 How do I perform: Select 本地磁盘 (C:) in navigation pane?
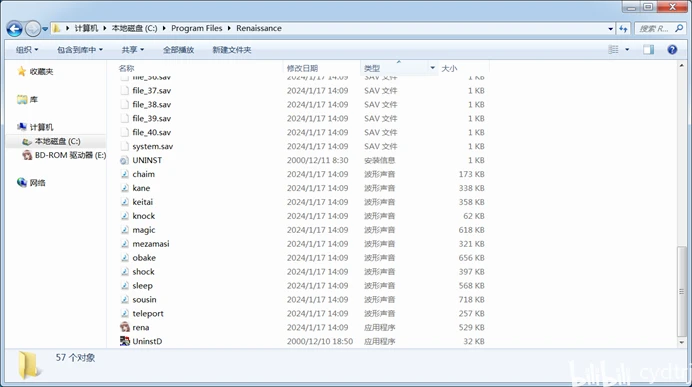point(57,141)
